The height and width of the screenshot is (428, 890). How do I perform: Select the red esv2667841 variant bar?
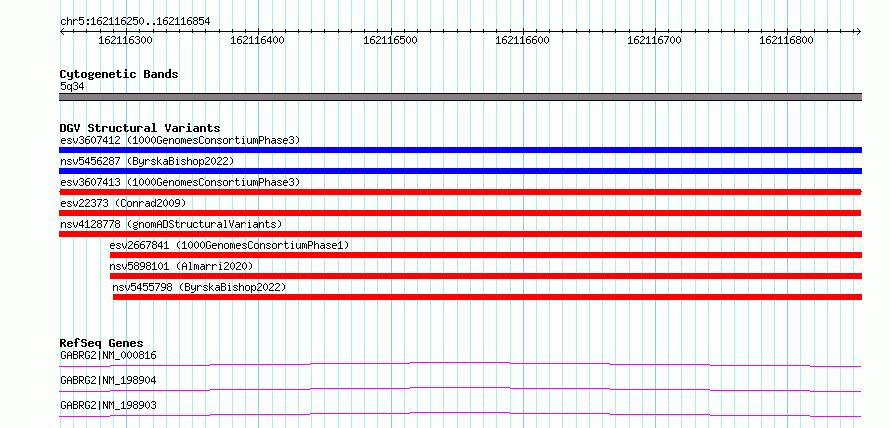pyautogui.click(x=486, y=255)
